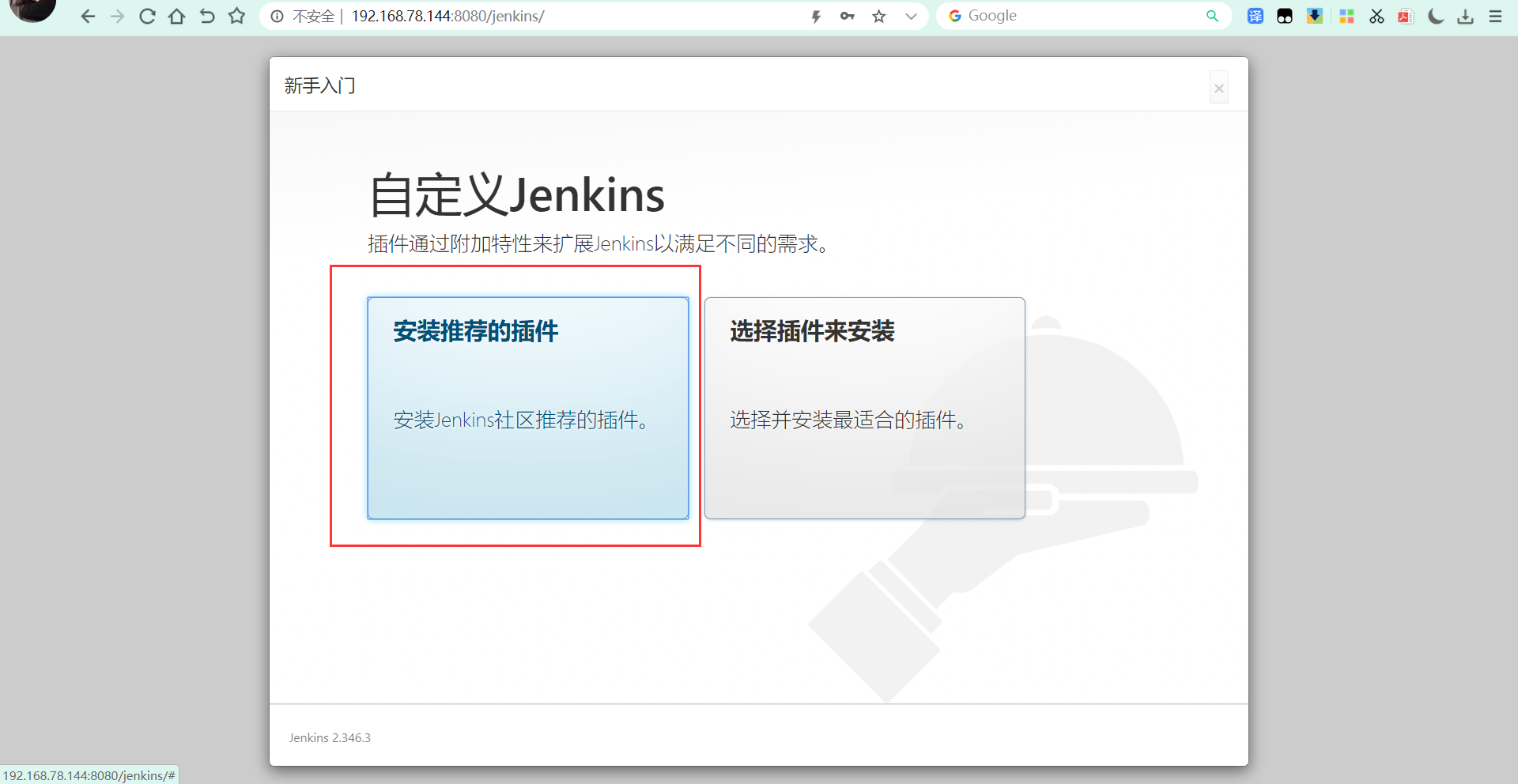
Task: Choose 安装推荐的插件 option
Action: click(x=528, y=408)
